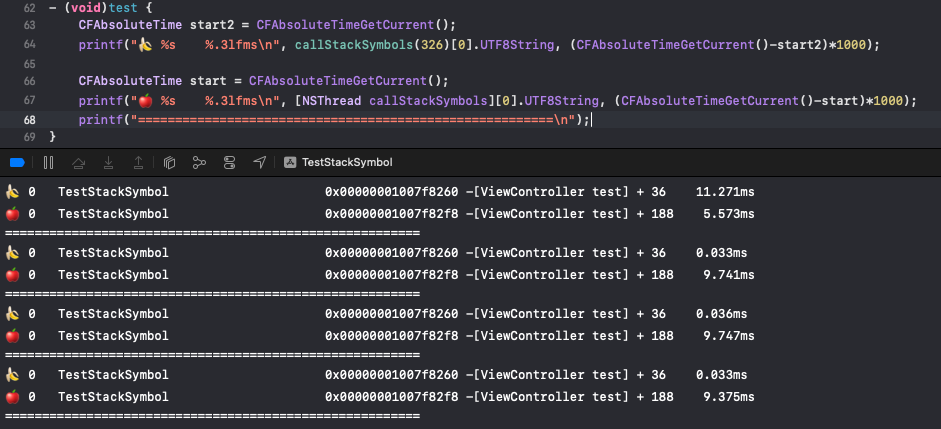Open the Environment Overrides icon
This screenshot has width=941, height=429.
pos(229,163)
